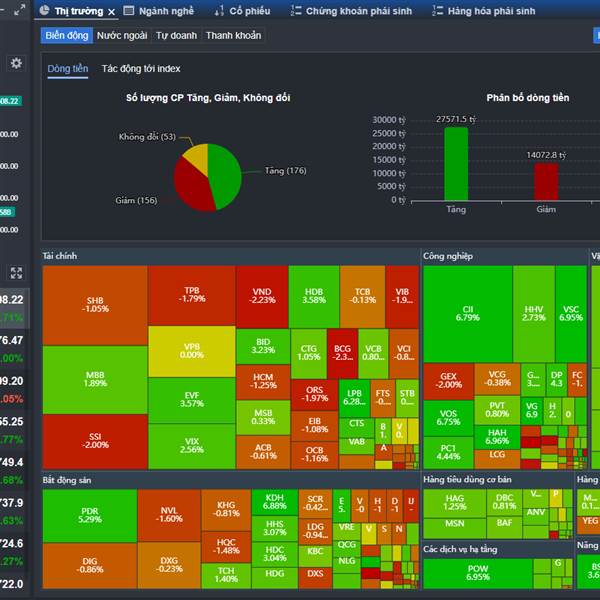Select CTG 1.05% tile

tap(308, 353)
